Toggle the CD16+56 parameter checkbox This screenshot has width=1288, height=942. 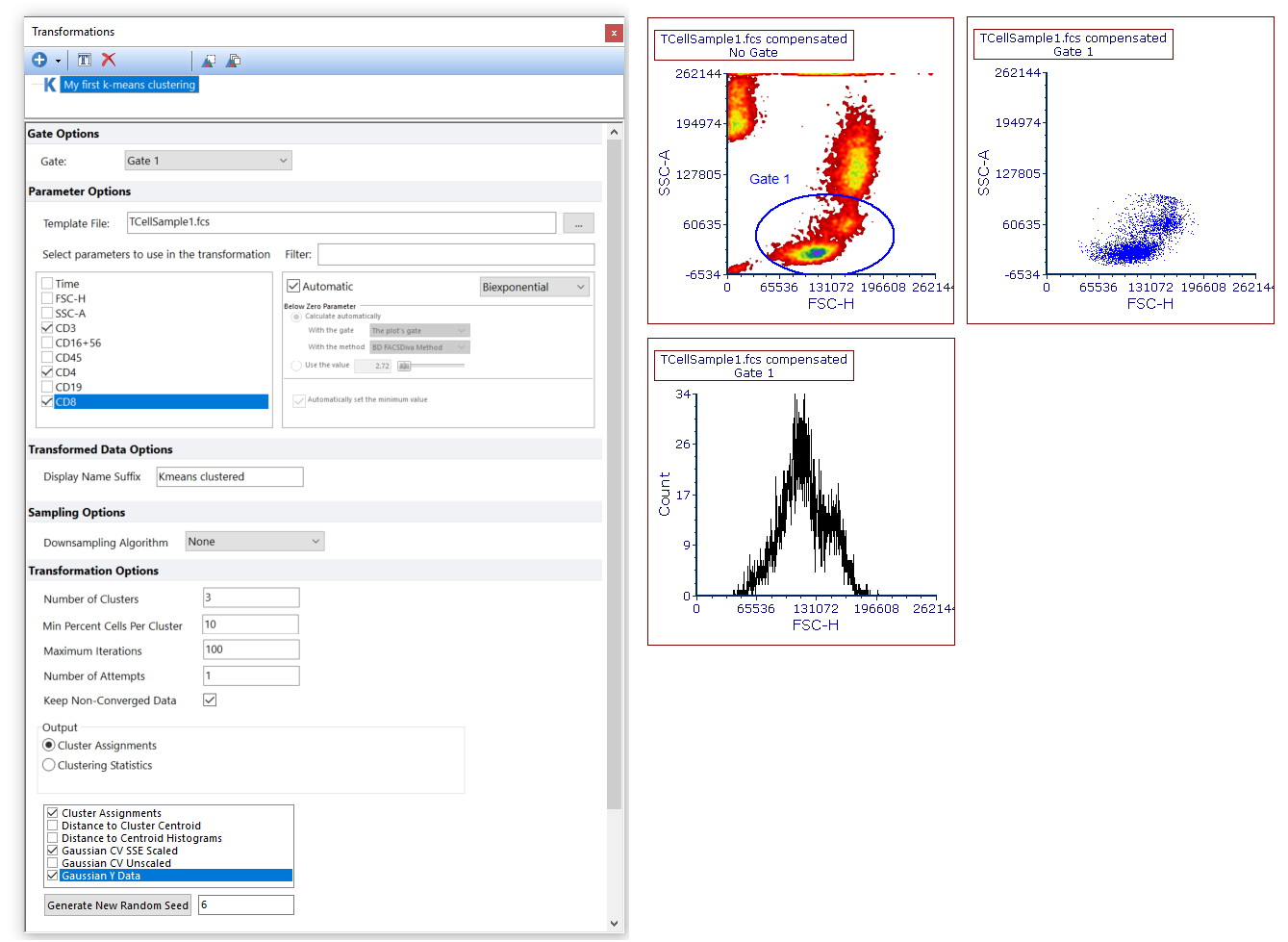(x=47, y=343)
